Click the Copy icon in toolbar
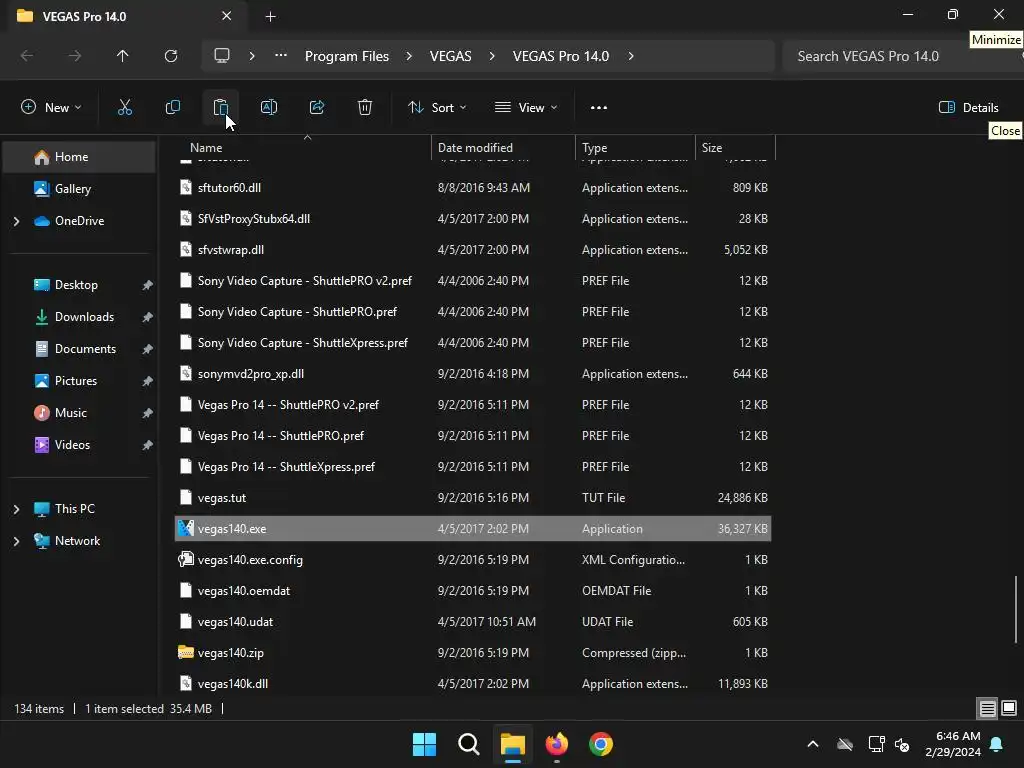 pyautogui.click(x=172, y=108)
